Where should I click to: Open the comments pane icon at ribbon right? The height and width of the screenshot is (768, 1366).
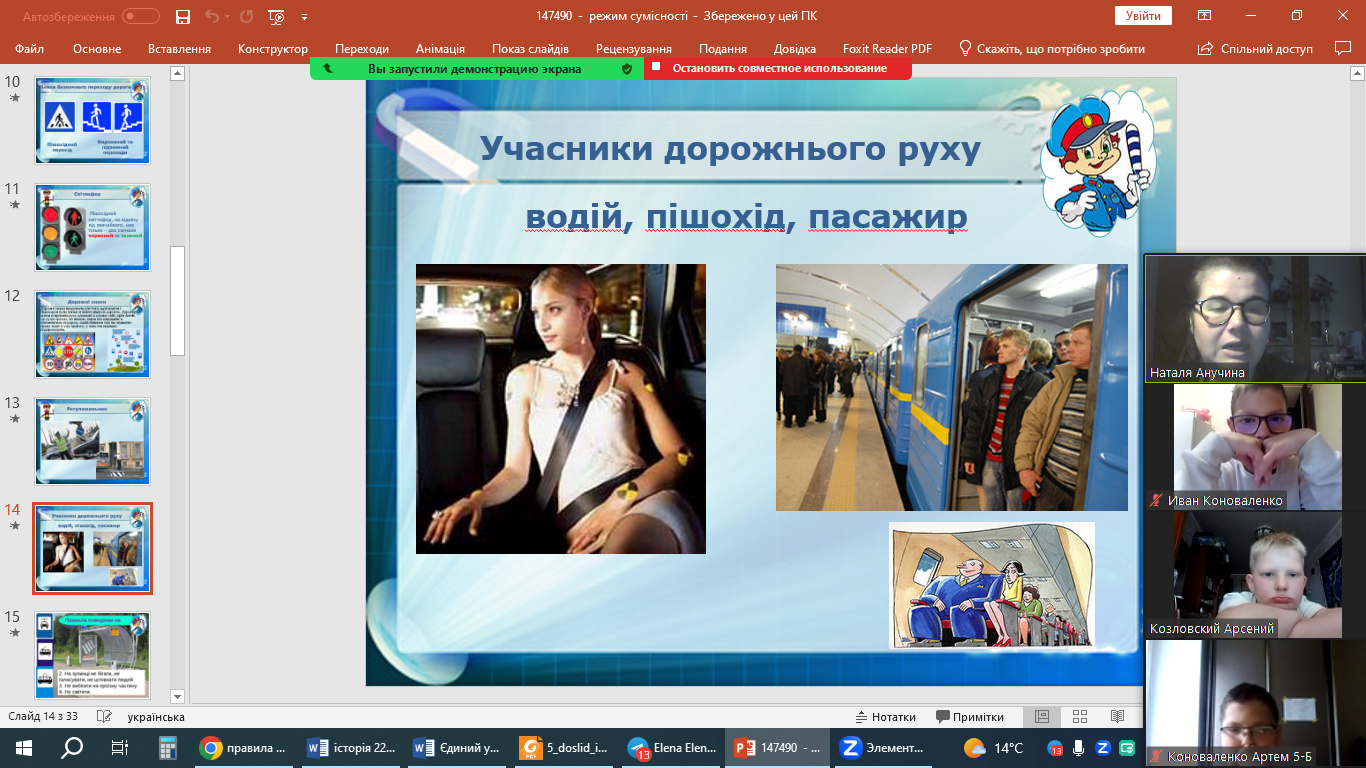1343,48
